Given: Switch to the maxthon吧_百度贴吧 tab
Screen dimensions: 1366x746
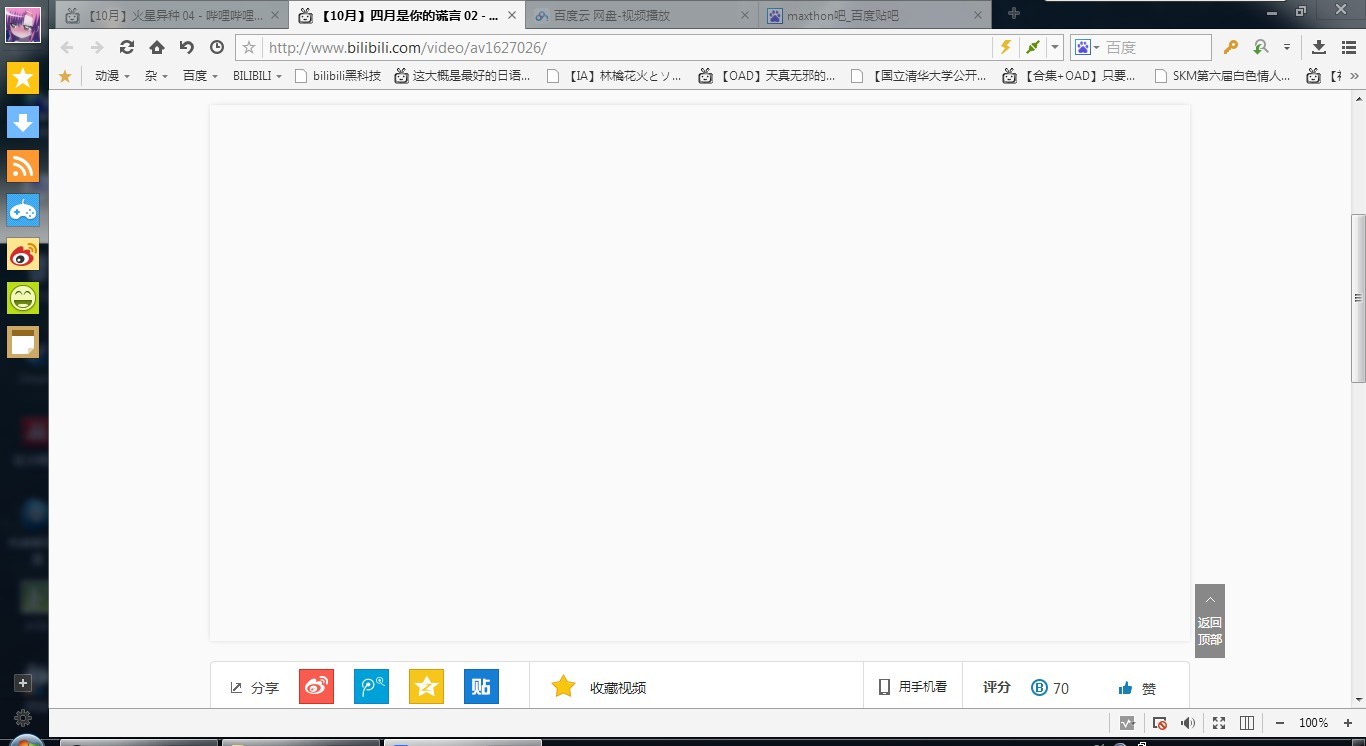Looking at the screenshot, I should [875, 15].
